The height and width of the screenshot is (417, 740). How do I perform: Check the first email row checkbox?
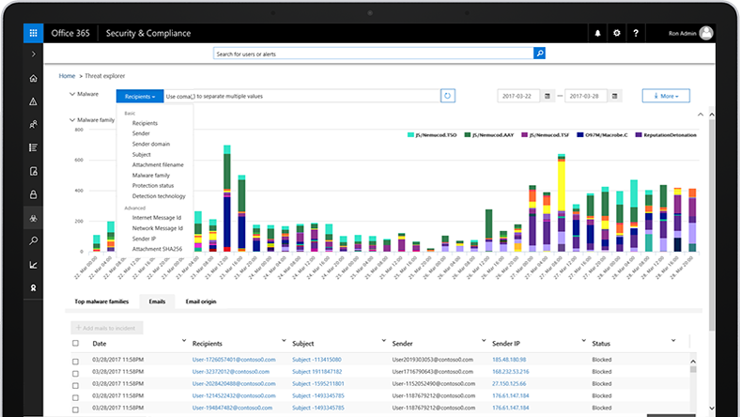[x=76, y=361]
